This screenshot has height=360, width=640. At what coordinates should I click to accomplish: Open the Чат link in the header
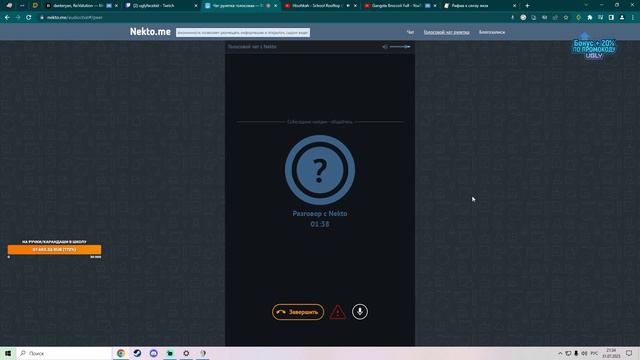click(x=410, y=32)
